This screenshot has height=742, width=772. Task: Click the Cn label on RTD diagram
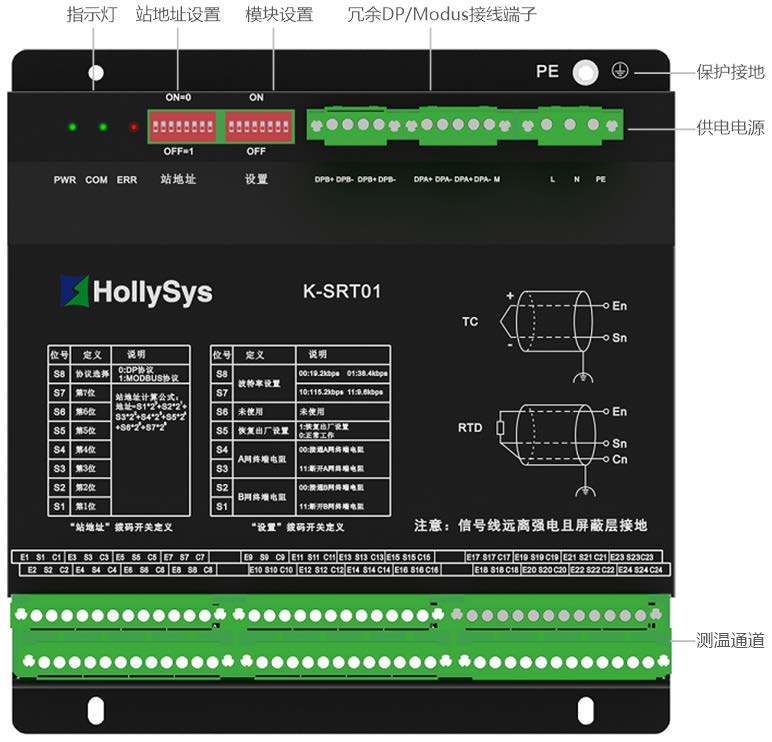click(x=620, y=459)
